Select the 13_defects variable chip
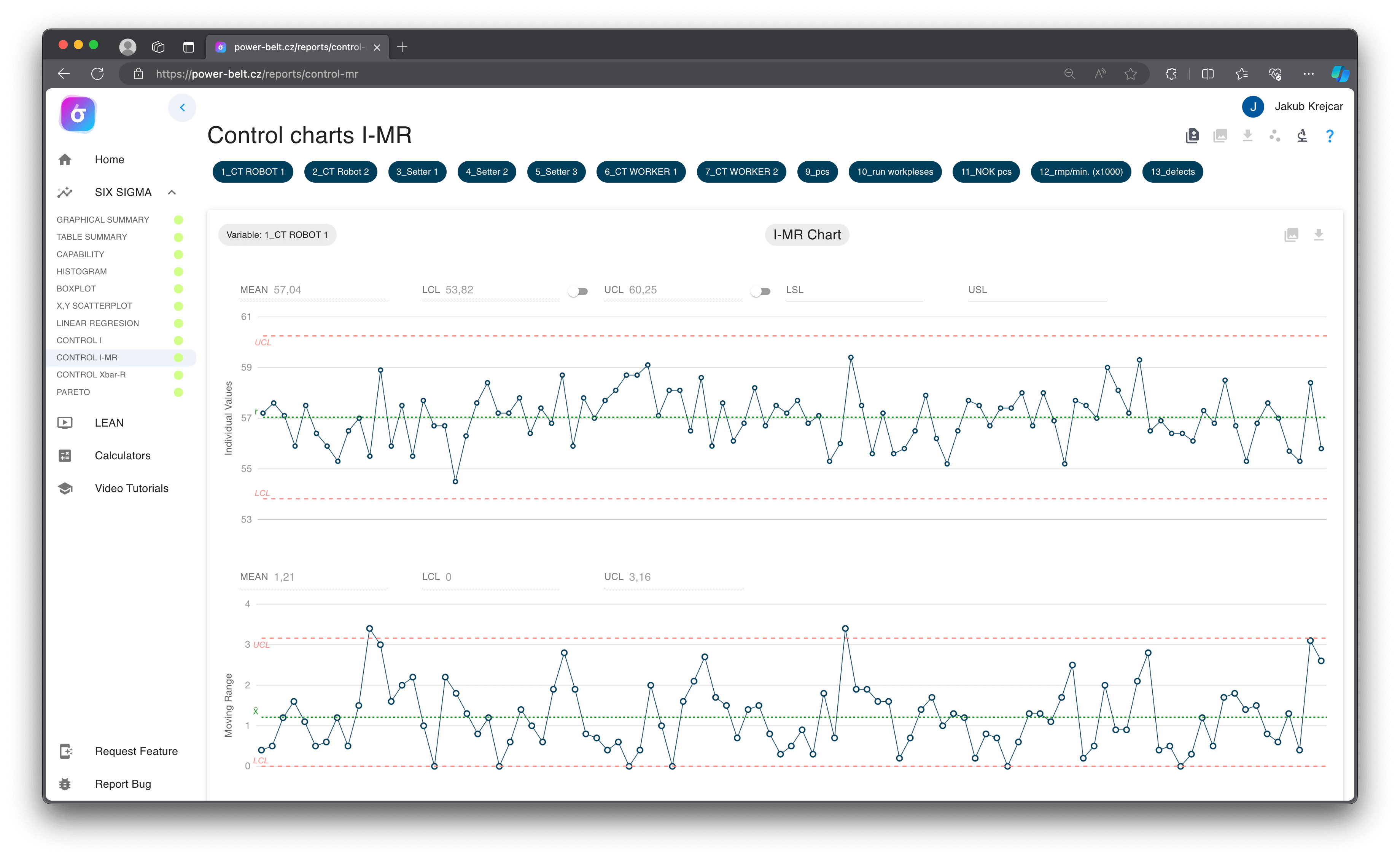 [1172, 172]
